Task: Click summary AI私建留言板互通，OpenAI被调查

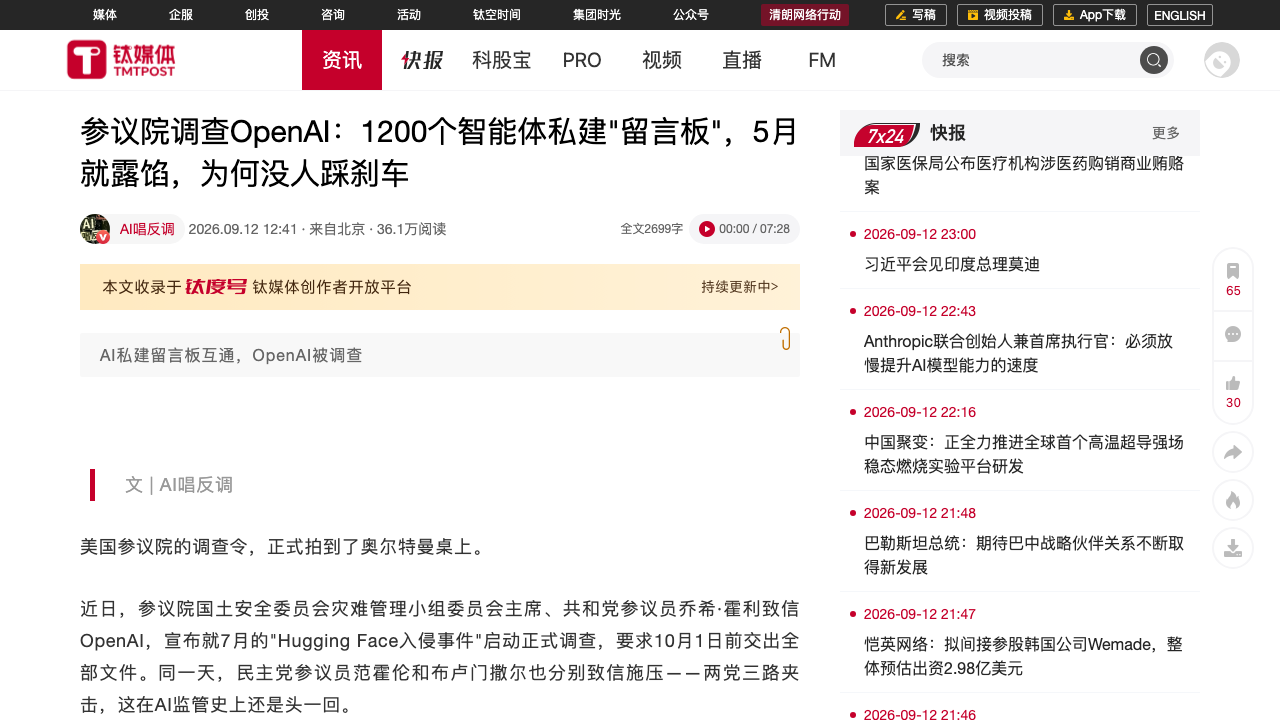Action: coord(231,355)
